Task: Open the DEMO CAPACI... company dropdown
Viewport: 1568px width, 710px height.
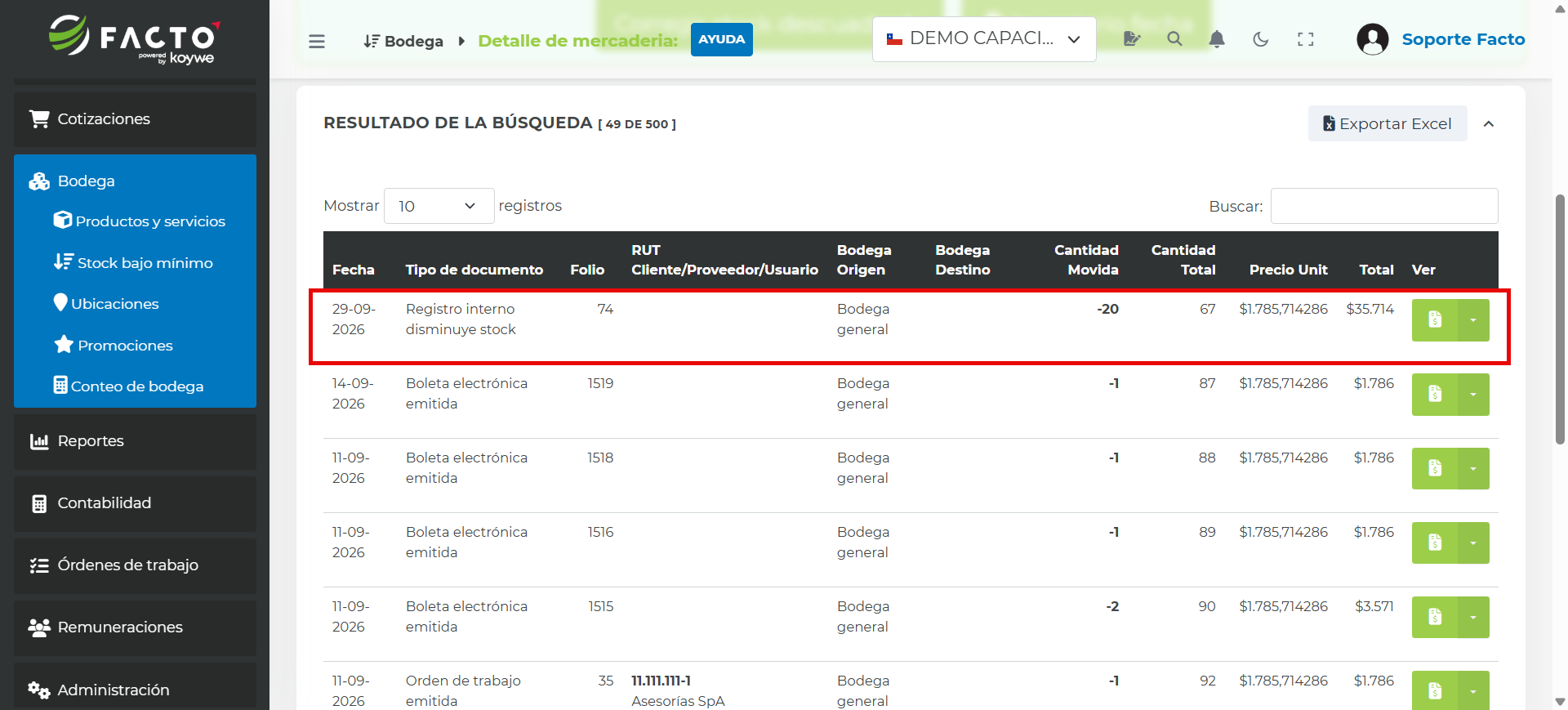Action: coord(984,39)
